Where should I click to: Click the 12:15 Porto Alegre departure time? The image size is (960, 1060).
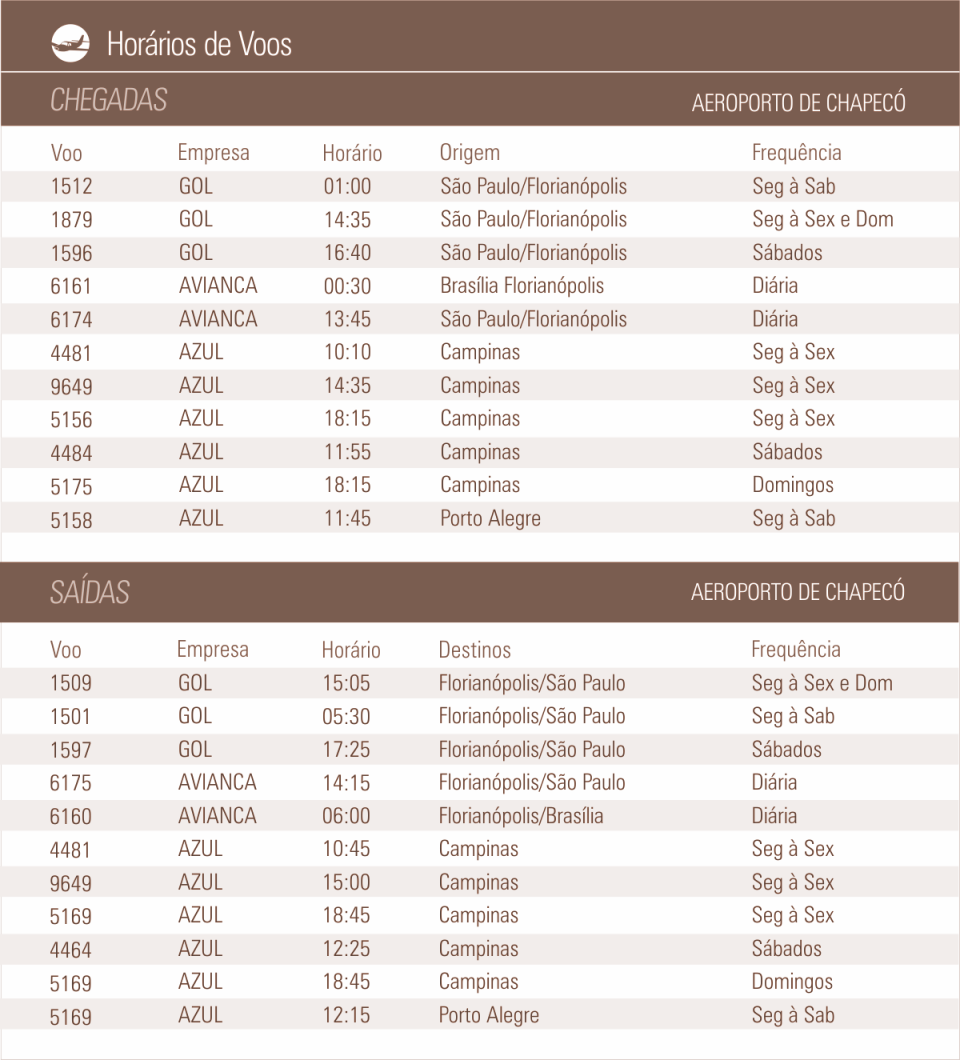pyautogui.click(x=346, y=1015)
